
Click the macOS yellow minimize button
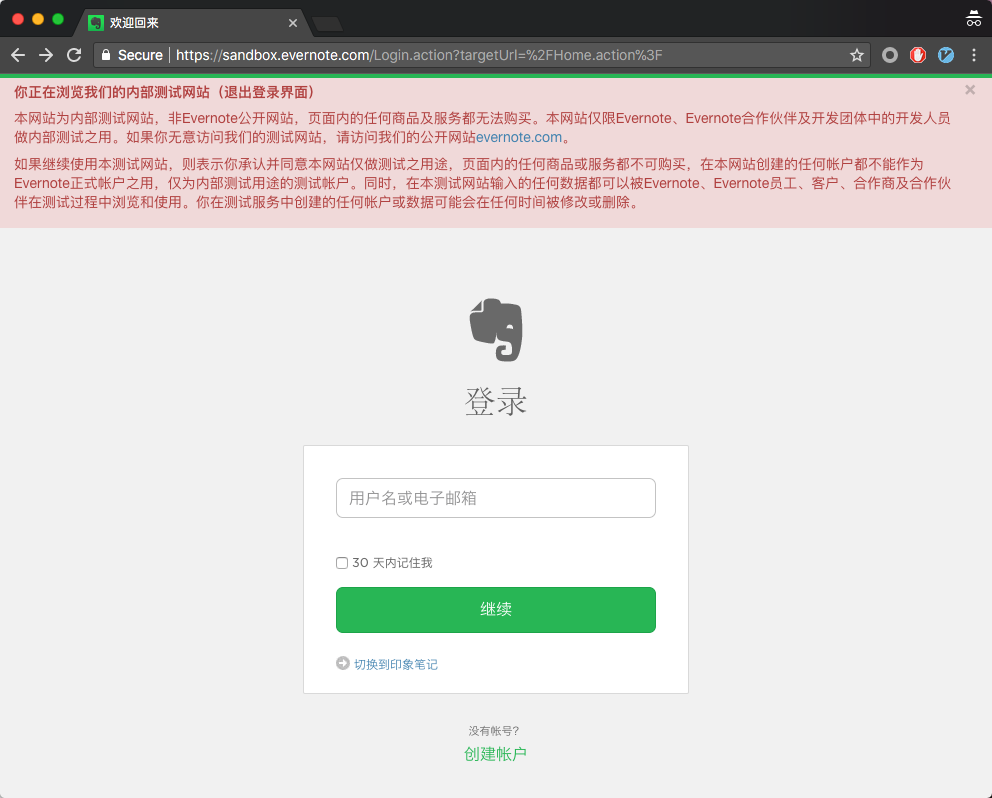tap(38, 19)
